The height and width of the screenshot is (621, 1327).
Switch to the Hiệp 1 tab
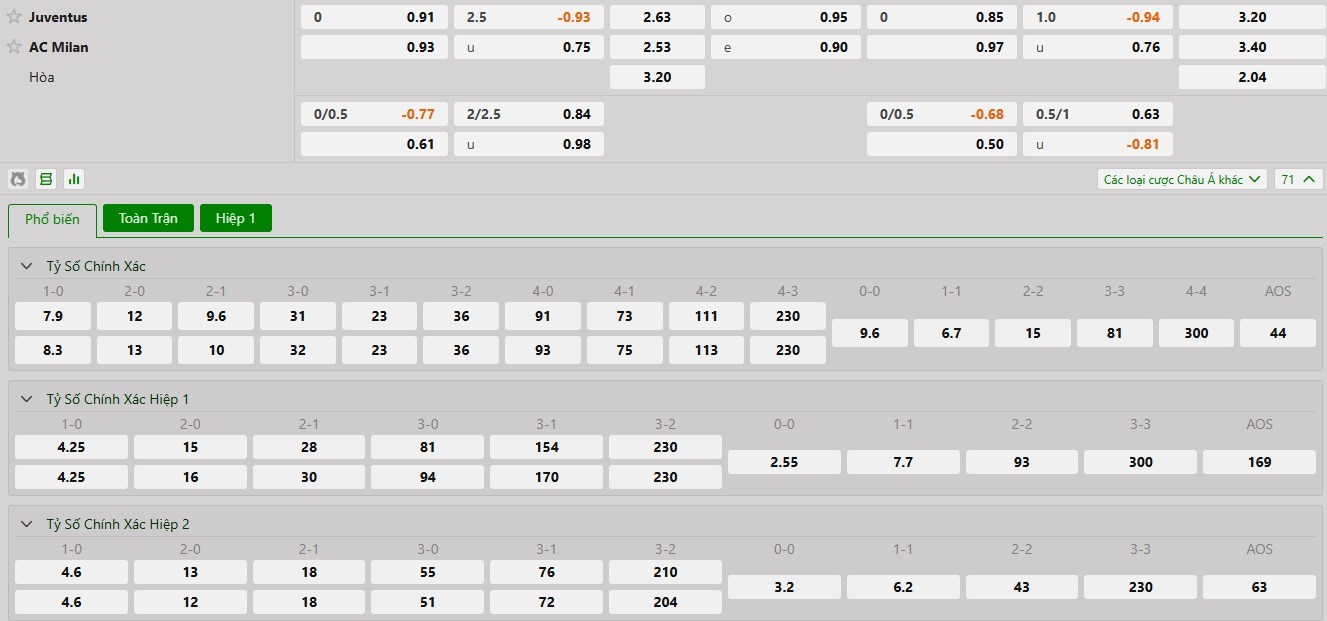click(x=236, y=218)
